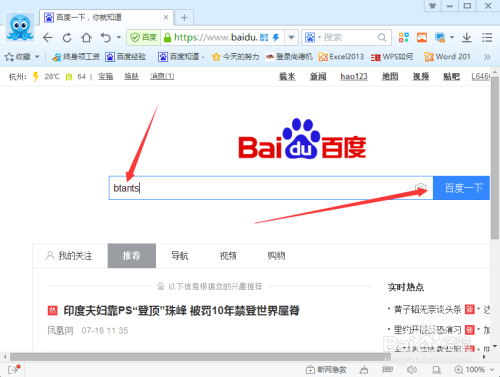
Task: Click the green 百度 site verification badge
Action: (x=144, y=37)
